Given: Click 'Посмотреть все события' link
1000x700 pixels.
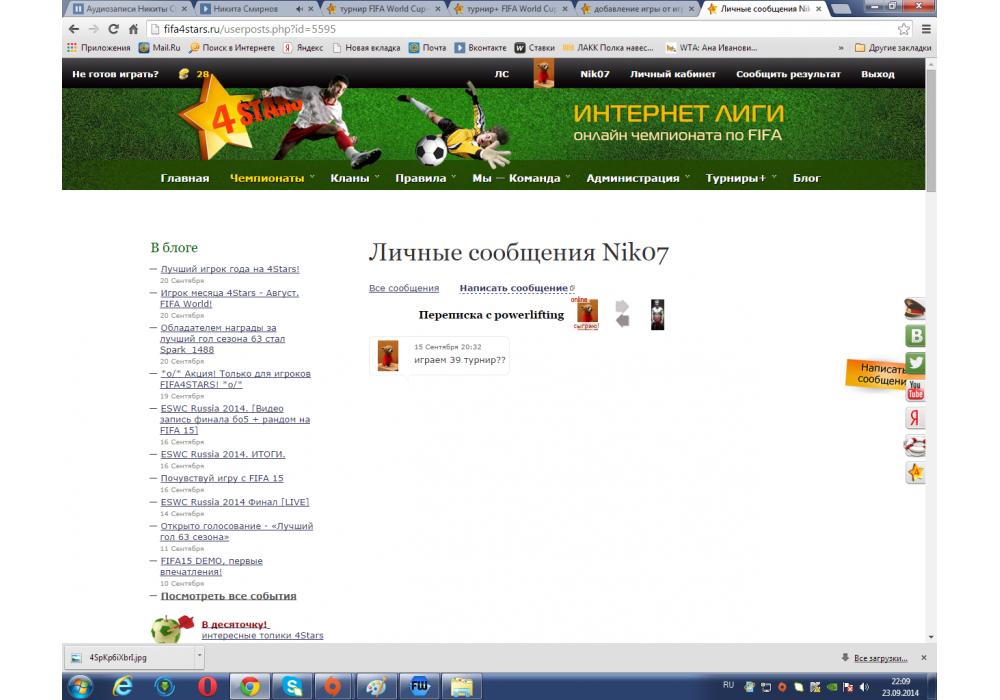Looking at the screenshot, I should (x=228, y=596).
